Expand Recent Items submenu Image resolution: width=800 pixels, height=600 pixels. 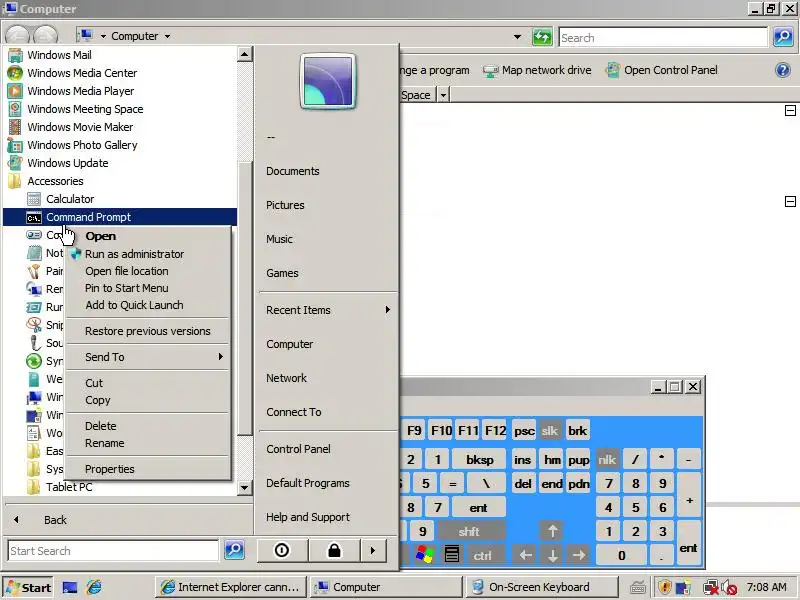coord(328,310)
